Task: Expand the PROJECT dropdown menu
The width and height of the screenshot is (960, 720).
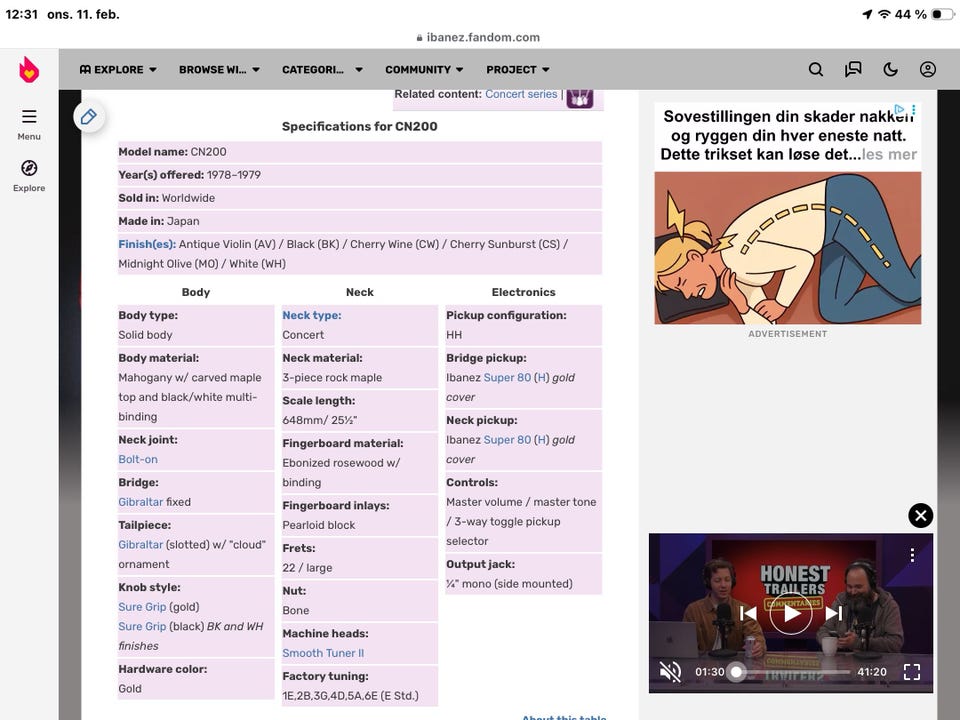Action: (x=518, y=70)
